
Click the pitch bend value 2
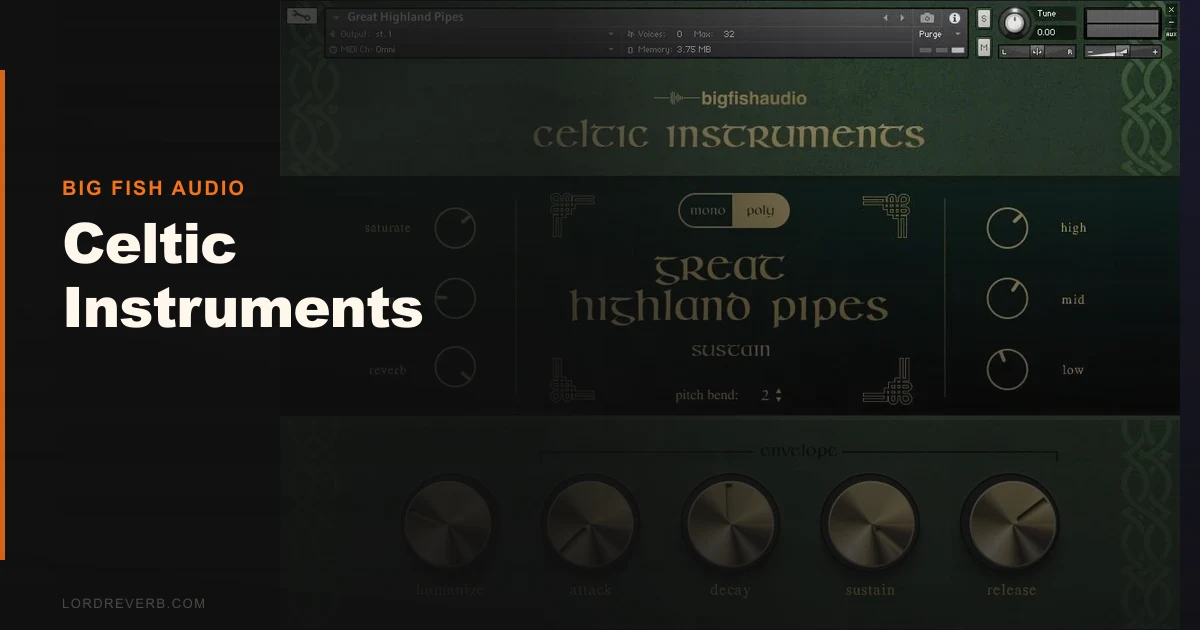click(x=765, y=395)
